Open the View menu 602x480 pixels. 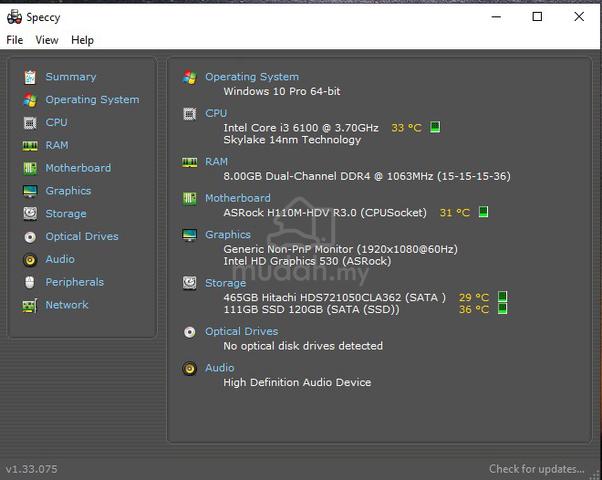[47, 40]
